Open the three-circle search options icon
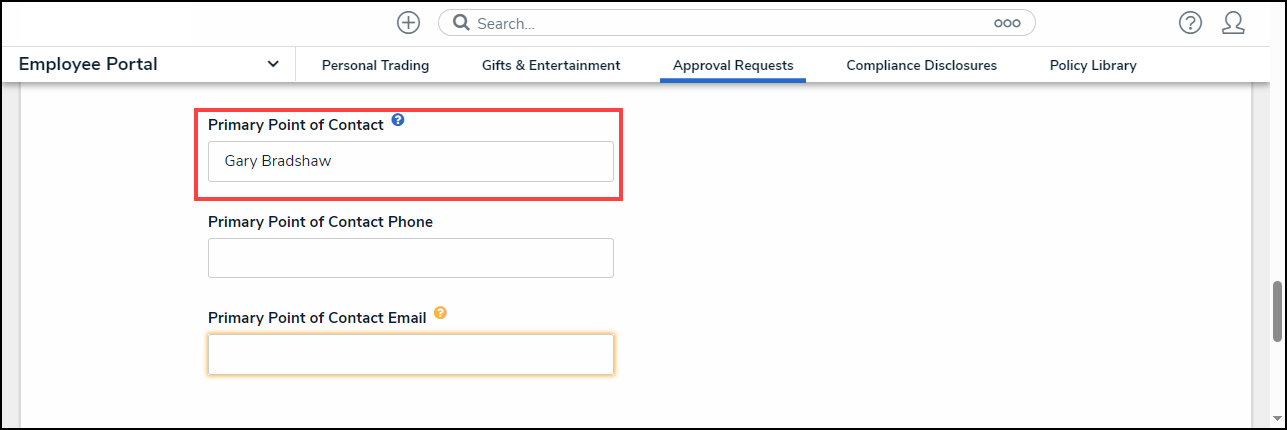The image size is (1287, 430). (1007, 23)
